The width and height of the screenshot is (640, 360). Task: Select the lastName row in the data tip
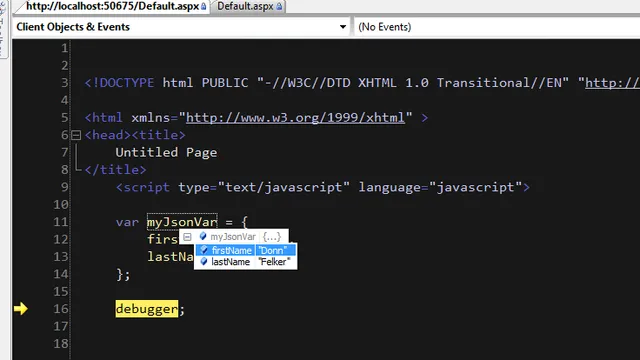(x=246, y=262)
